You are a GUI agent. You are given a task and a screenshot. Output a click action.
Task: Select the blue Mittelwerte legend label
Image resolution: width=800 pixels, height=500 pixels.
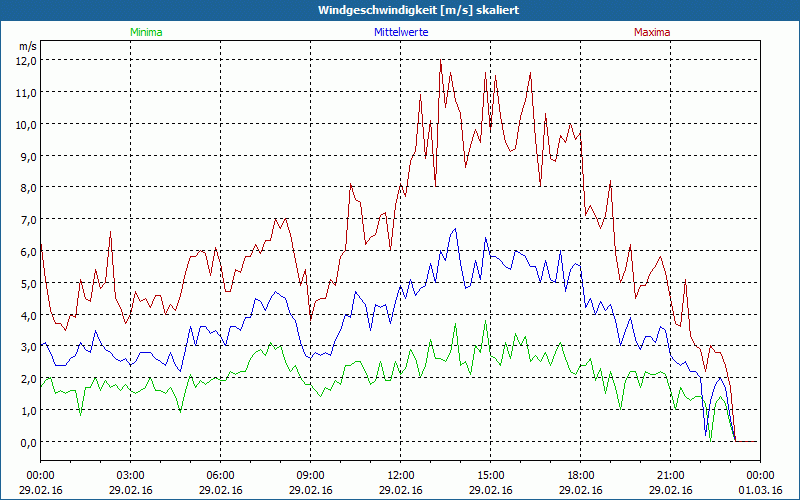click(402, 32)
